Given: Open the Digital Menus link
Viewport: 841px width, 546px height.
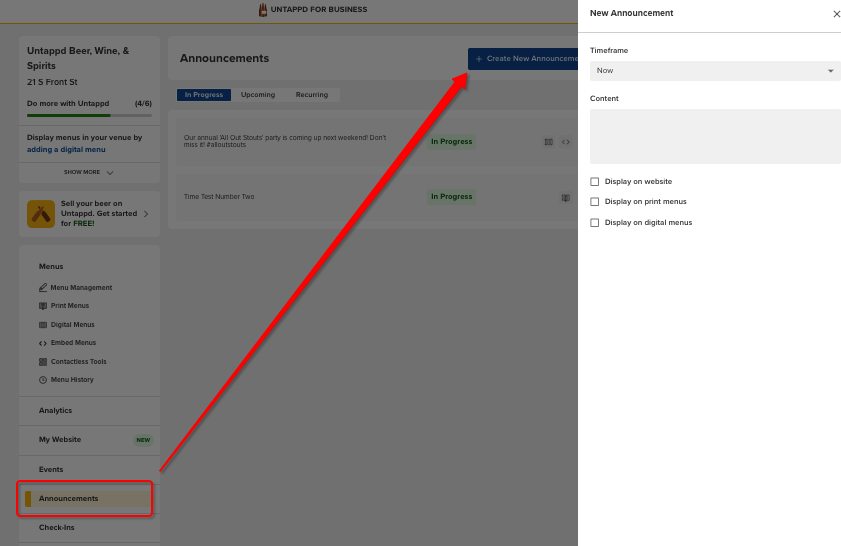Looking at the screenshot, I should (x=72, y=324).
